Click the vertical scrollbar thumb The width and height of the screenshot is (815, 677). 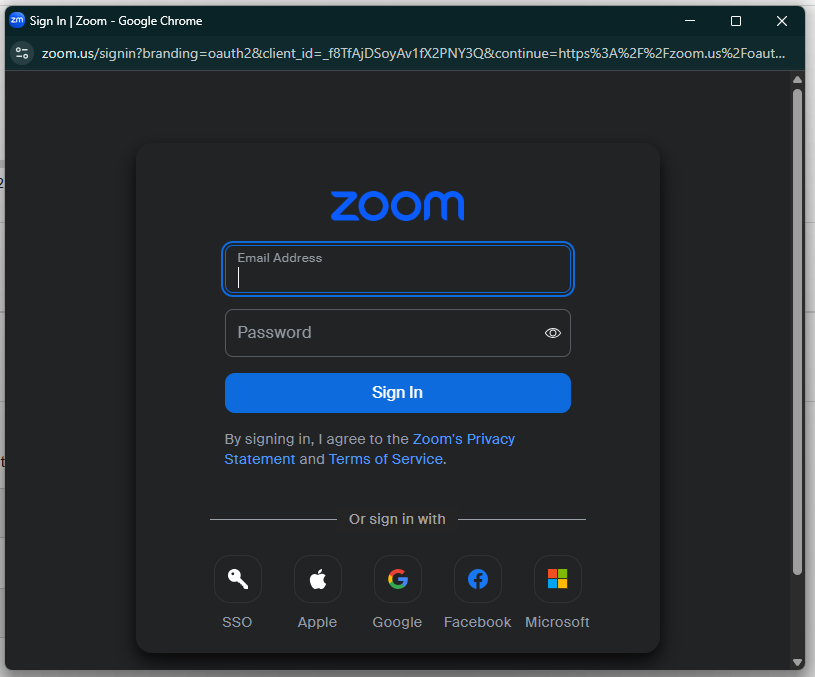pyautogui.click(x=797, y=332)
